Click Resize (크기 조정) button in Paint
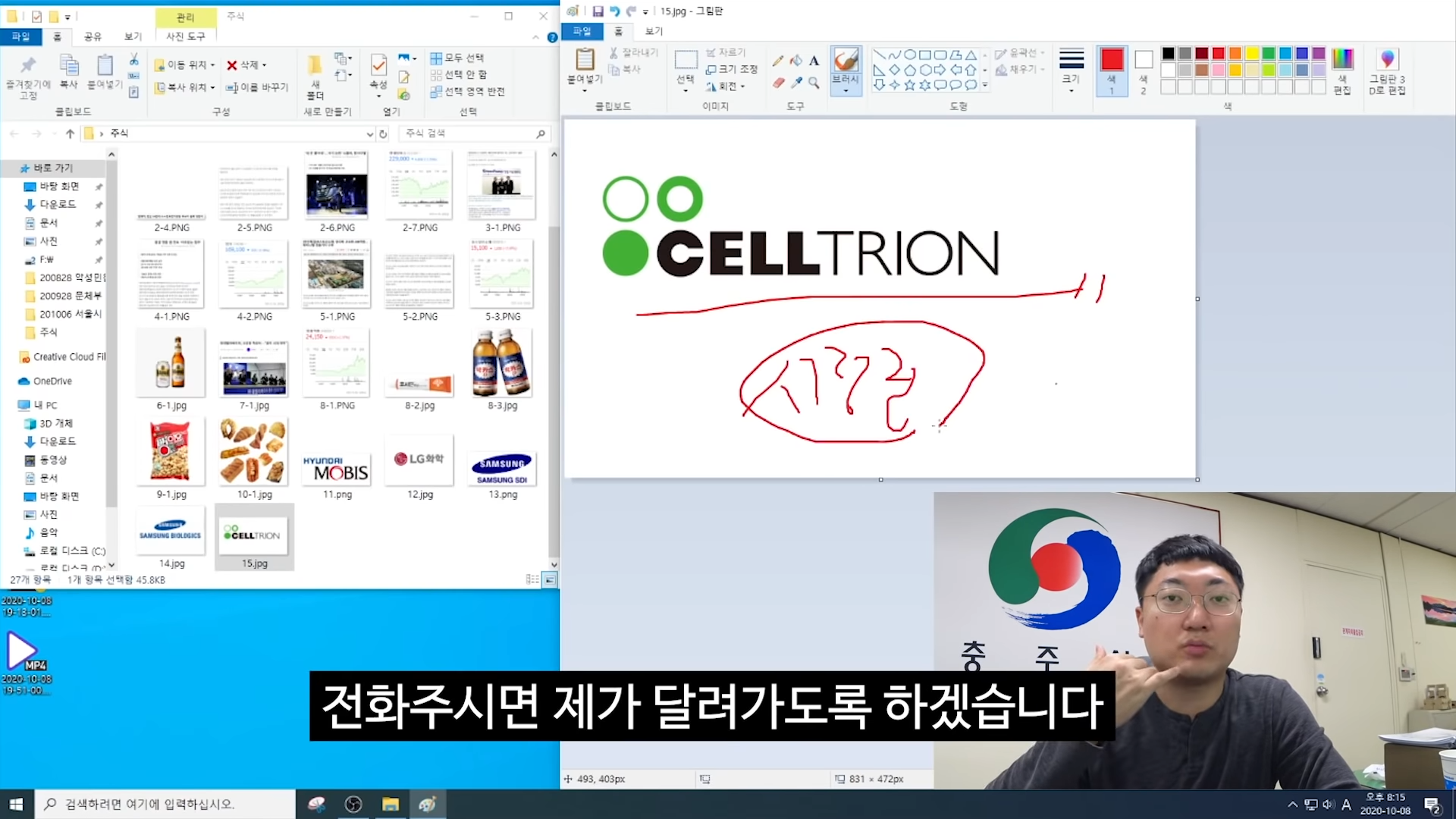Viewport: 1456px width, 819px height. tap(732, 69)
